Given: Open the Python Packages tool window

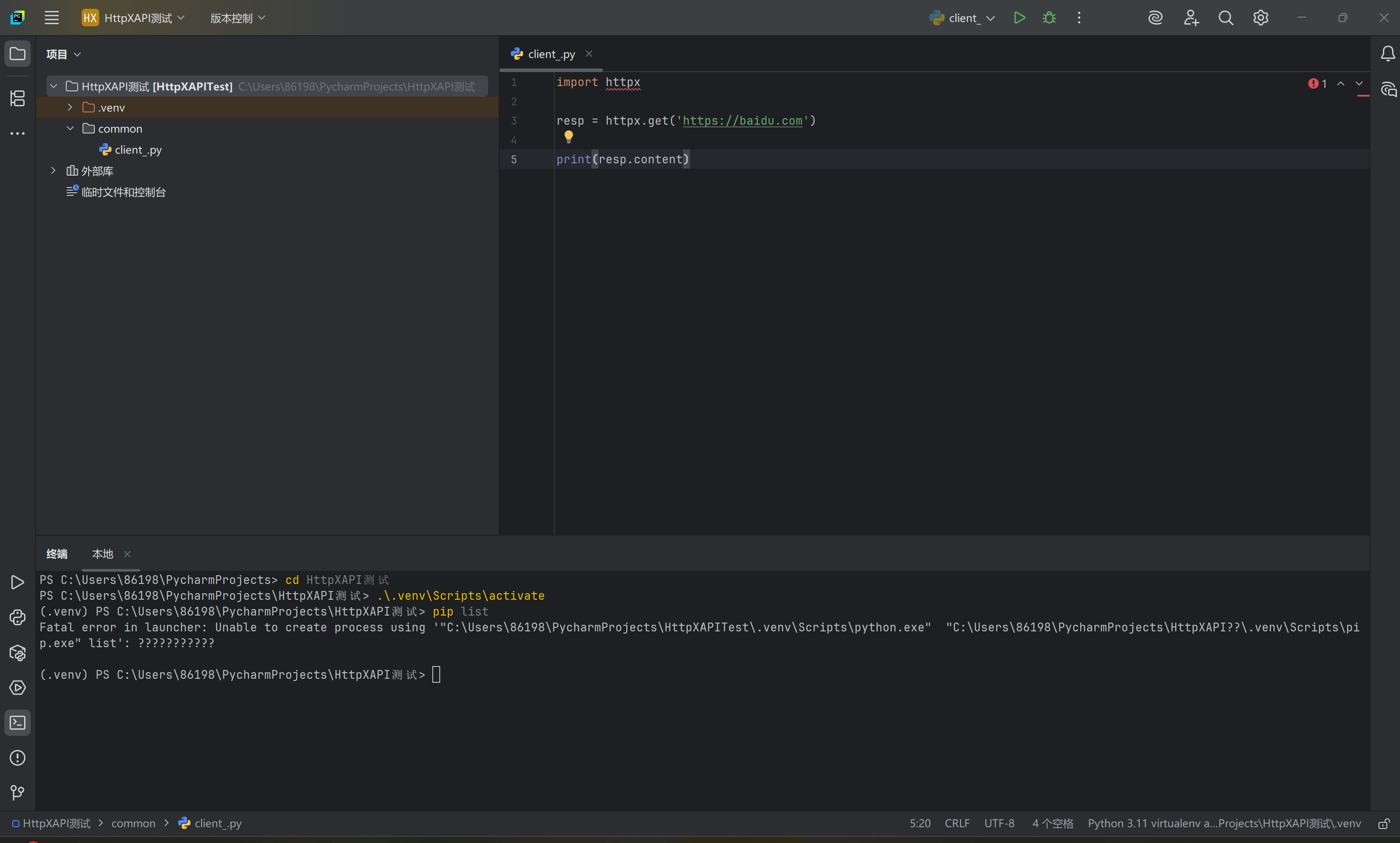Looking at the screenshot, I should [18, 653].
